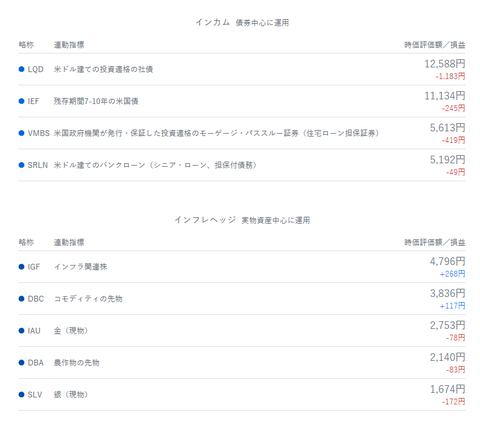Click the dark blue dot beside IGF
The height and width of the screenshot is (423, 480).
(x=22, y=267)
